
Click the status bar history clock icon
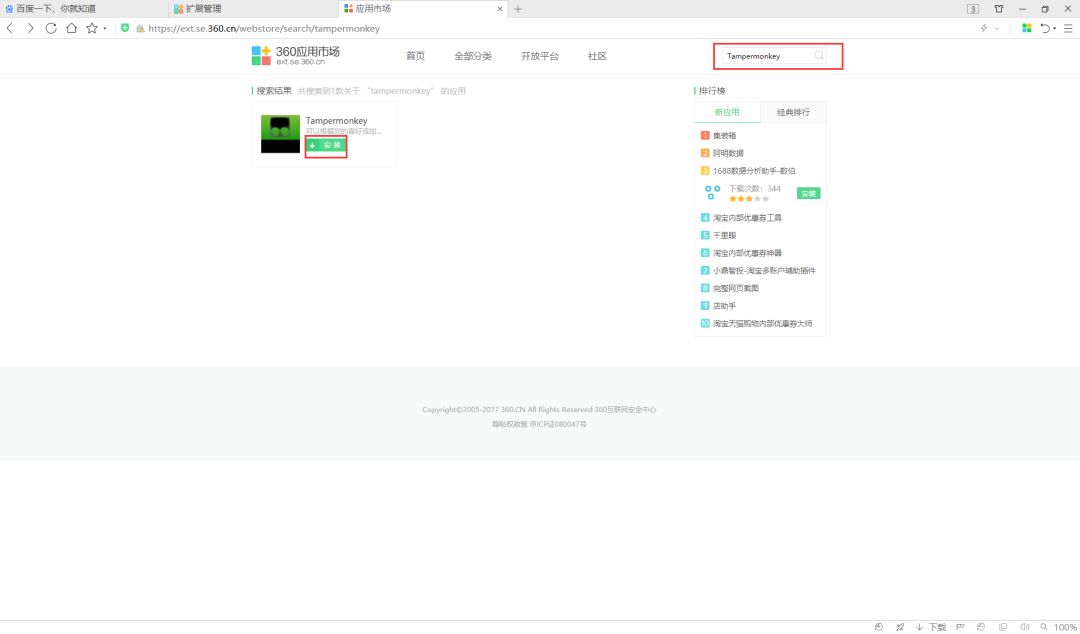pyautogui.click(x=879, y=626)
